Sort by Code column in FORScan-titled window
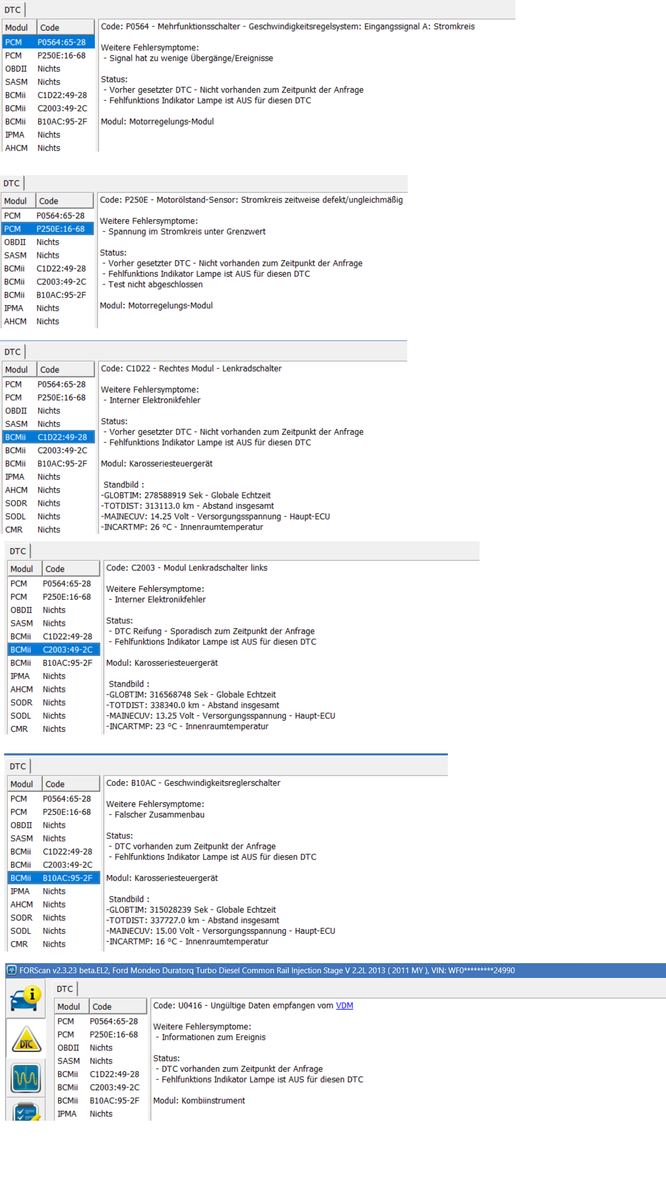Screen dimensions: 666x1200 coord(115,1006)
